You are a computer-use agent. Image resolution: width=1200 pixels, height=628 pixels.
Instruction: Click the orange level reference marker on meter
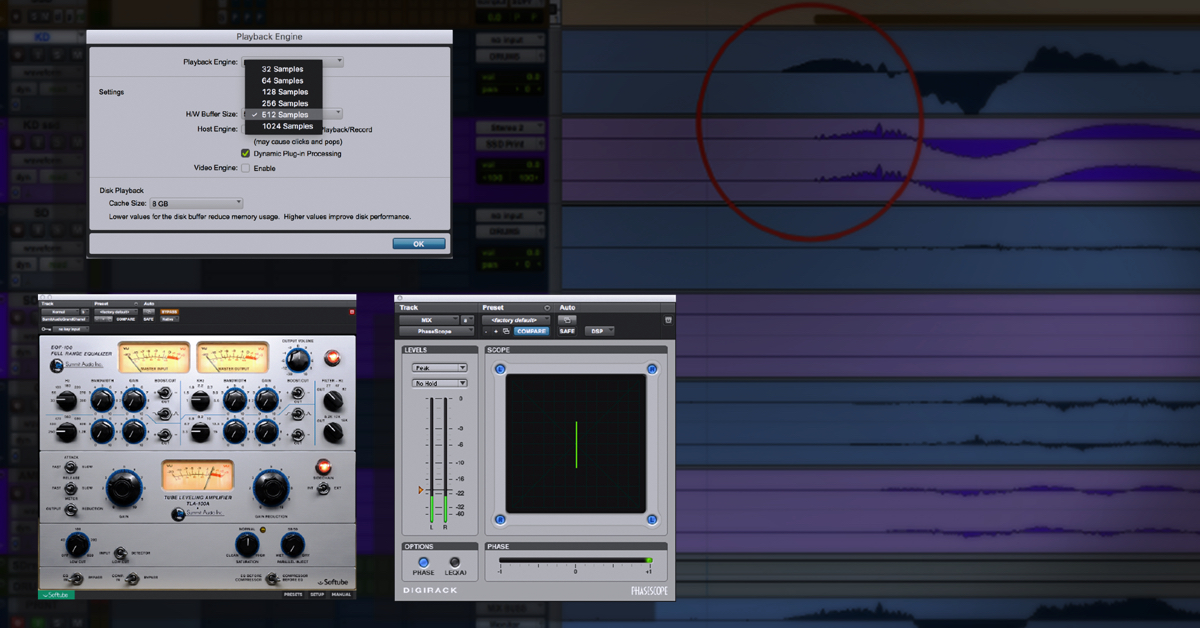click(422, 490)
